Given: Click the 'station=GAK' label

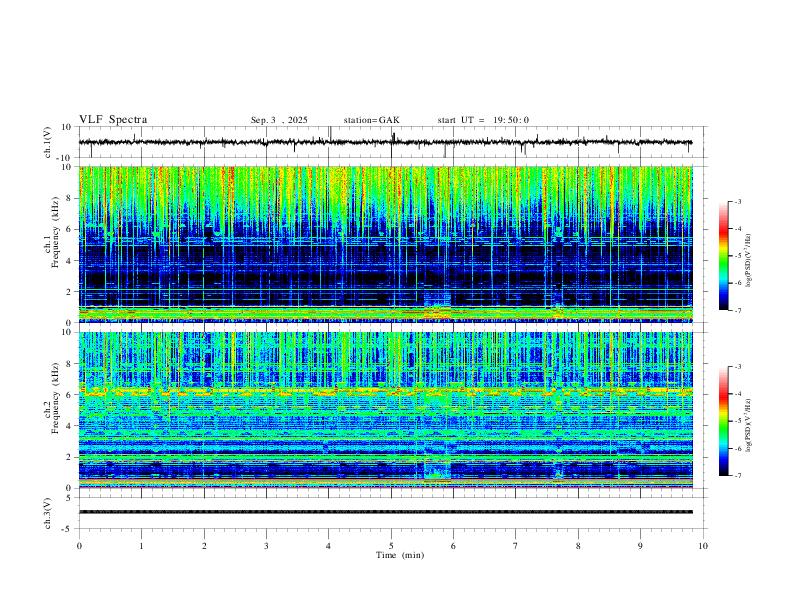Looking at the screenshot, I should 371,120.
